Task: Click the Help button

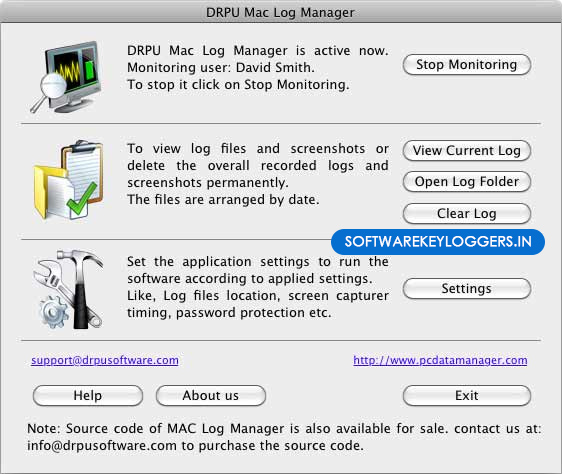Action: coord(88,396)
